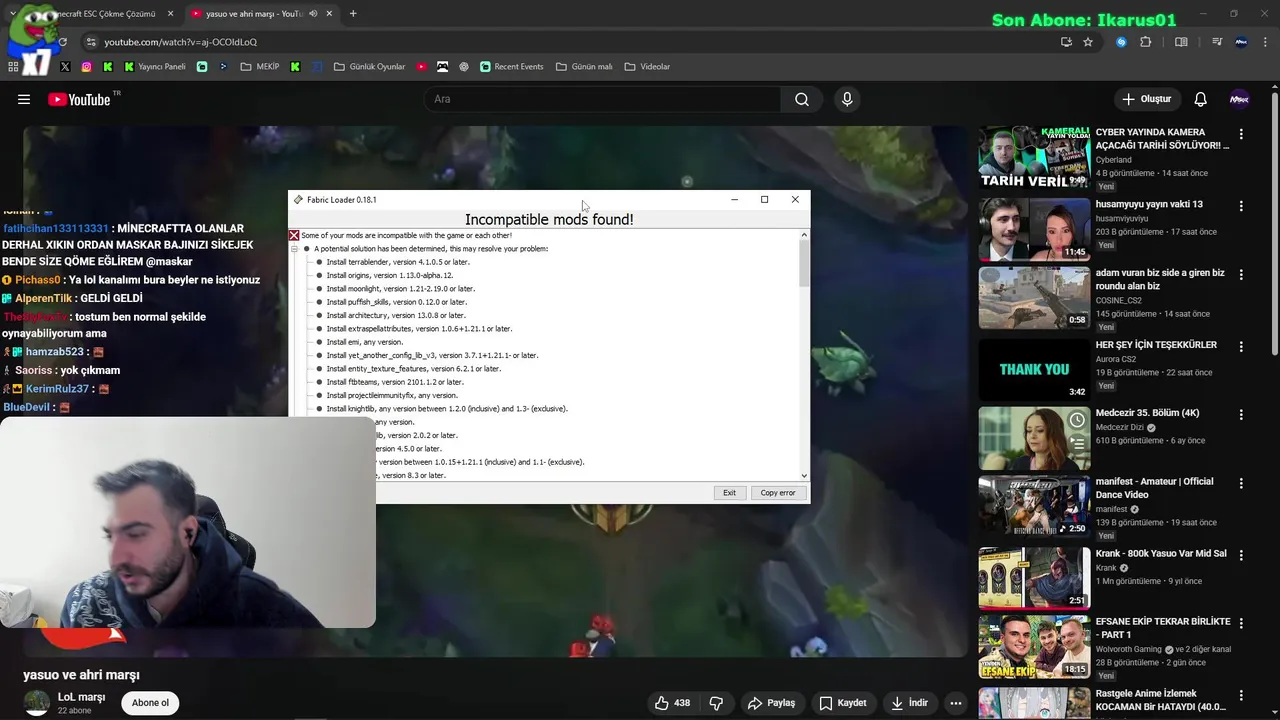Dislike the video with thumbs down

pos(716,703)
